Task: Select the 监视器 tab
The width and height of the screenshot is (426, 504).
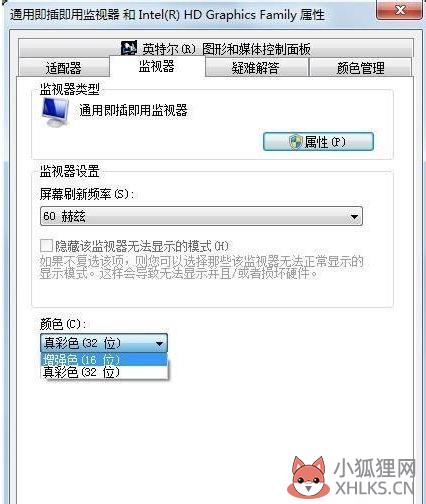Action: pyautogui.click(x=157, y=66)
